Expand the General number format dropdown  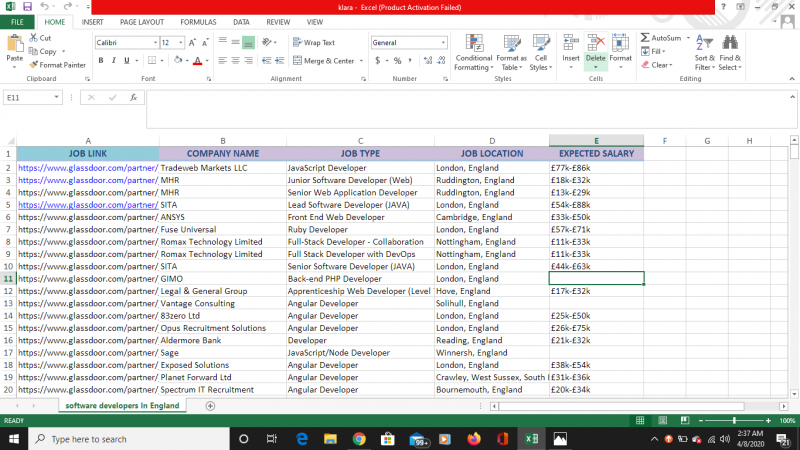click(443, 43)
